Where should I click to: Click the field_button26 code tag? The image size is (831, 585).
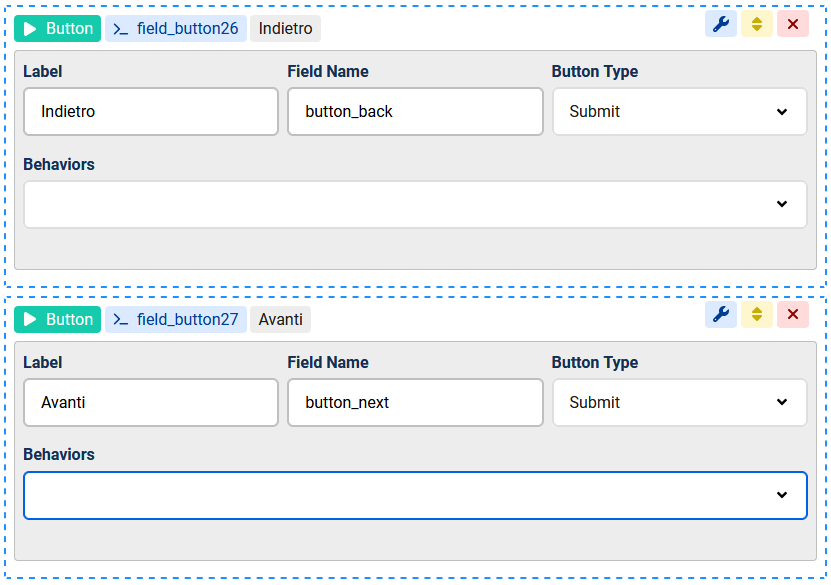[176, 29]
